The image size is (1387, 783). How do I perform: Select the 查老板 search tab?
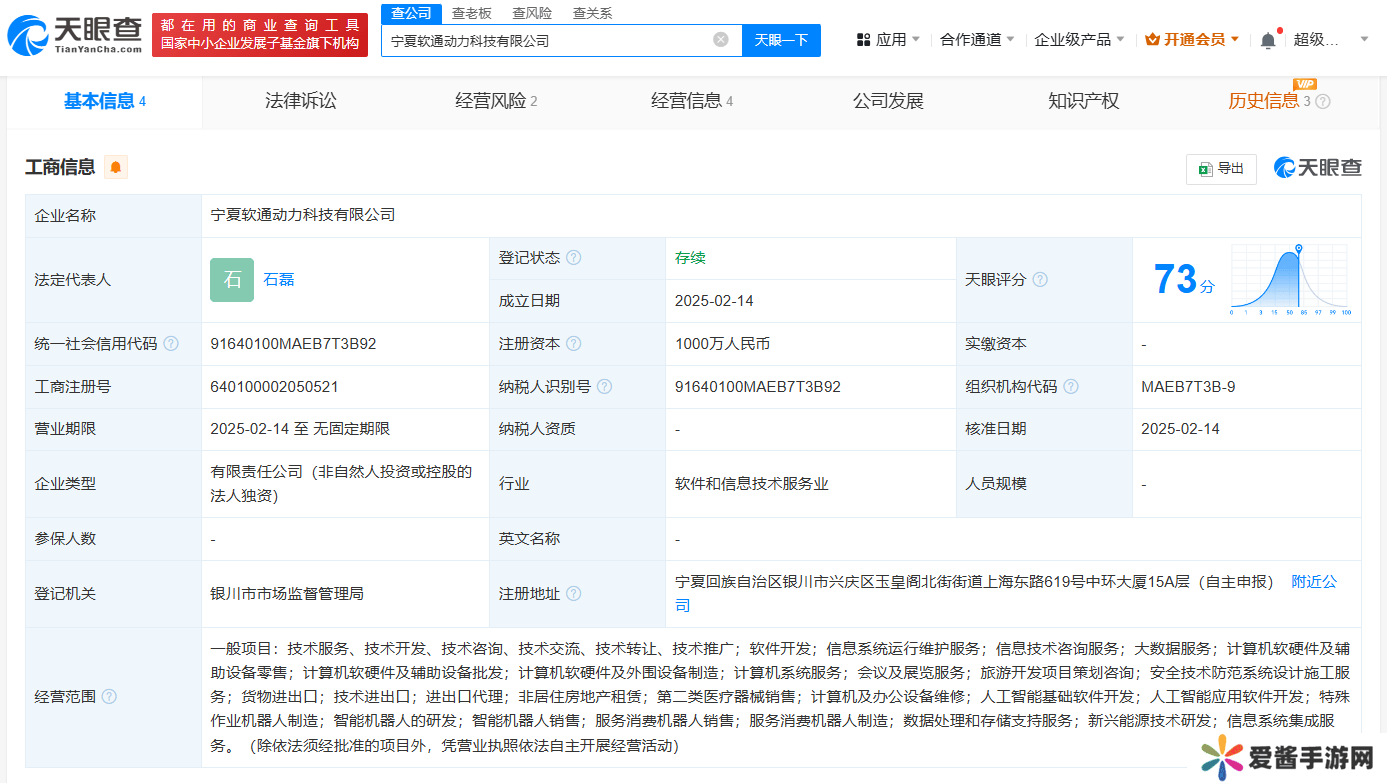point(471,13)
